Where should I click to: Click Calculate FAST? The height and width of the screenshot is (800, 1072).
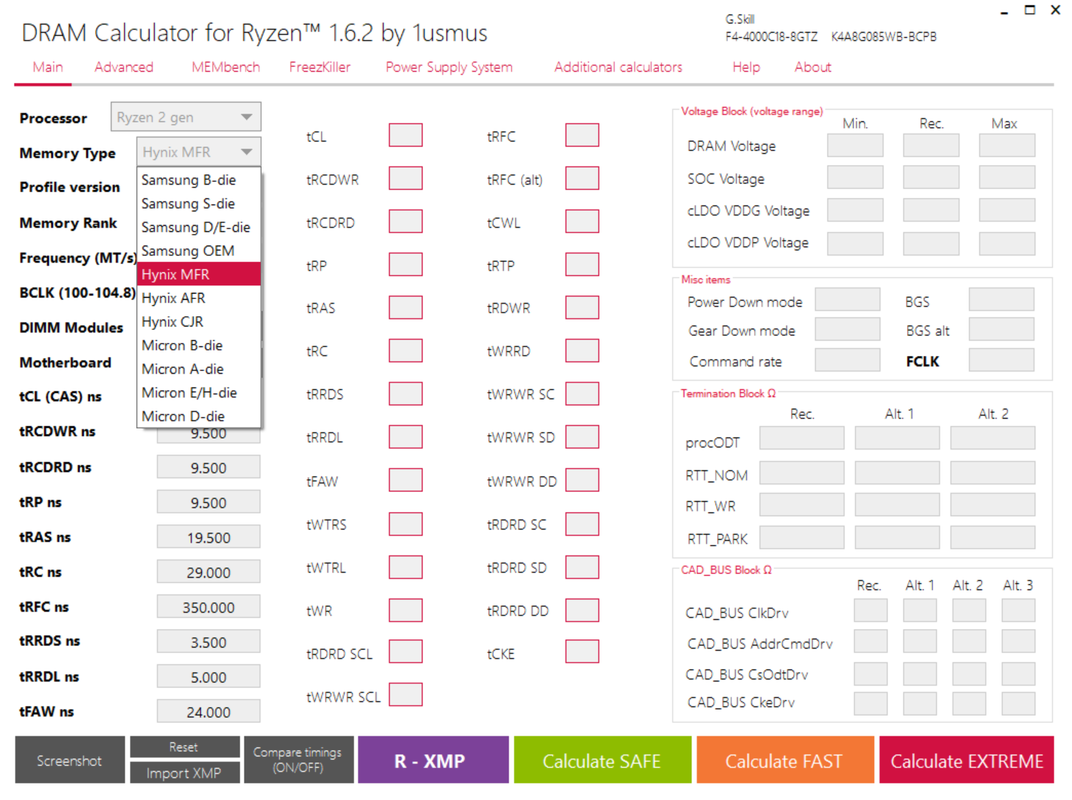tap(785, 760)
